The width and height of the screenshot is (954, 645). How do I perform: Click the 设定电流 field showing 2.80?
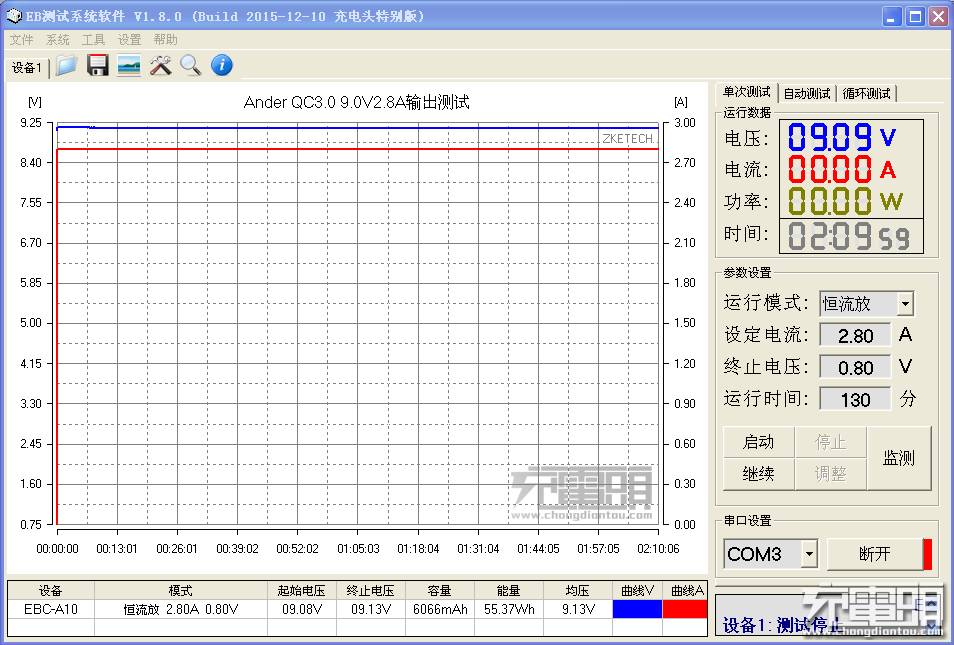855,335
